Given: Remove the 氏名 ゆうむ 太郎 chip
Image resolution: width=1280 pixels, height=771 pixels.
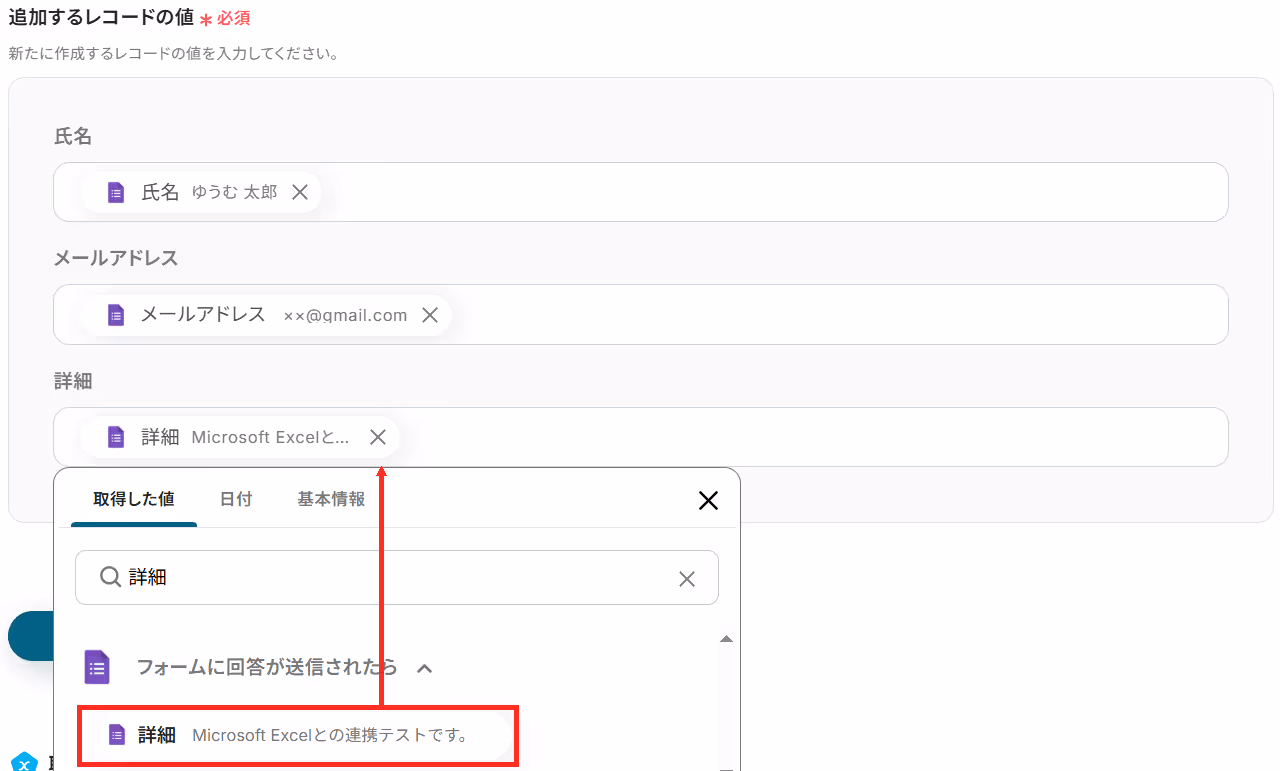Looking at the screenshot, I should tap(300, 192).
